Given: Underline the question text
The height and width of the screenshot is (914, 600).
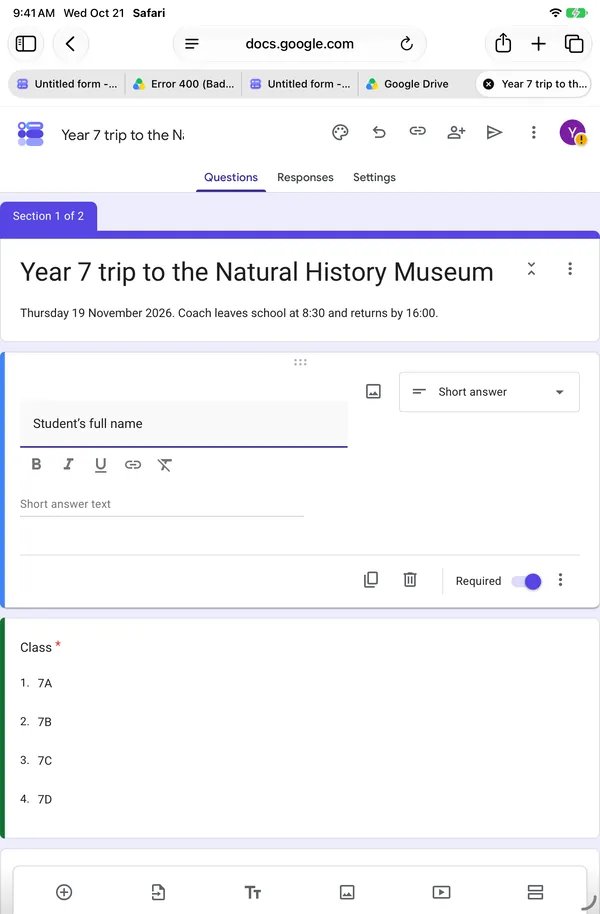Looking at the screenshot, I should coord(100,465).
